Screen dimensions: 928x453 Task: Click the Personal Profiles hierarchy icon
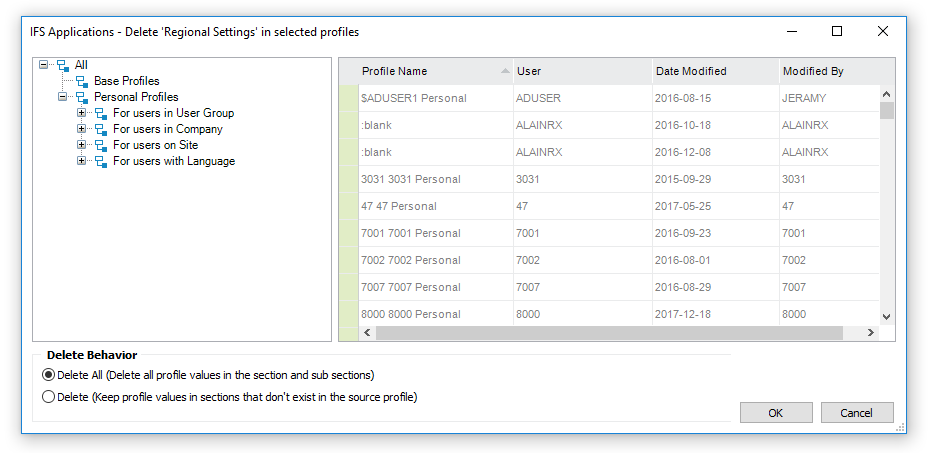pos(82,97)
